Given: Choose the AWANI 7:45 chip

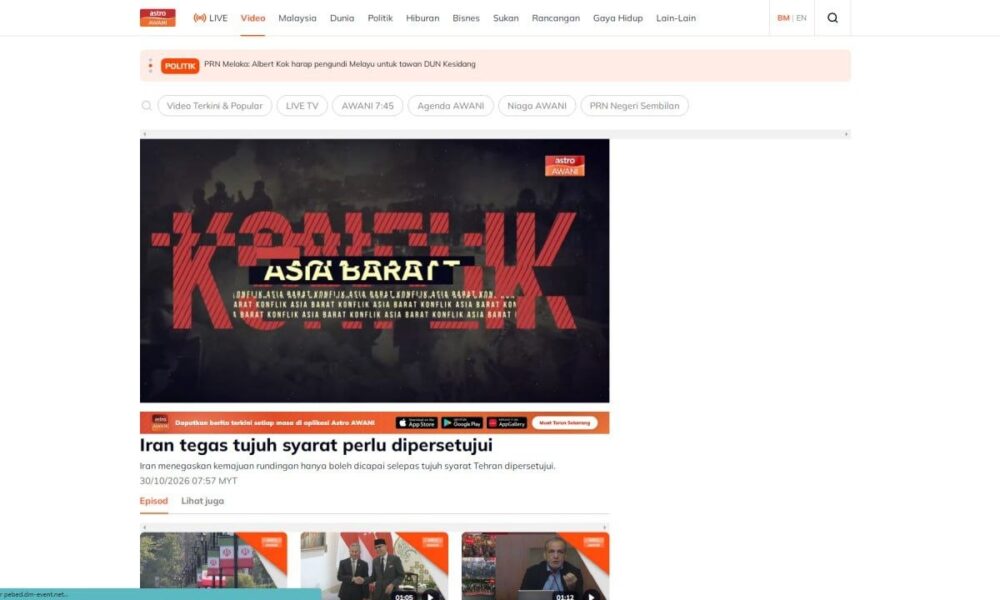Looking at the screenshot, I should point(367,106).
